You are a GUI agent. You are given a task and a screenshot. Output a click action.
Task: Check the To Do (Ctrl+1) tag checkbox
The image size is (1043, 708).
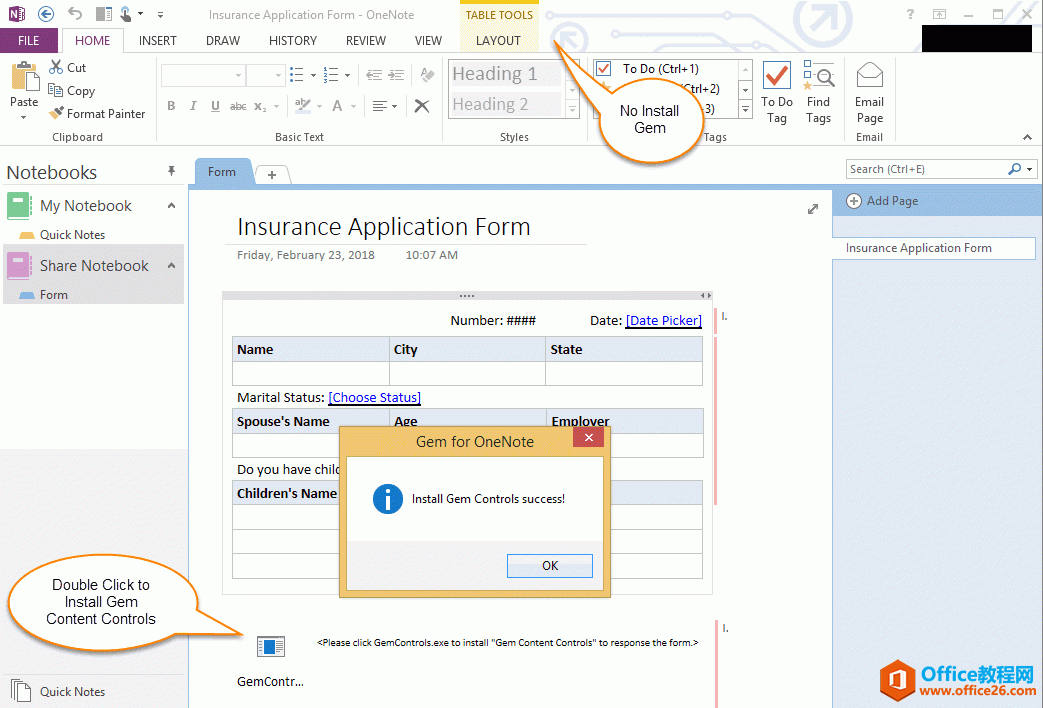(x=604, y=69)
